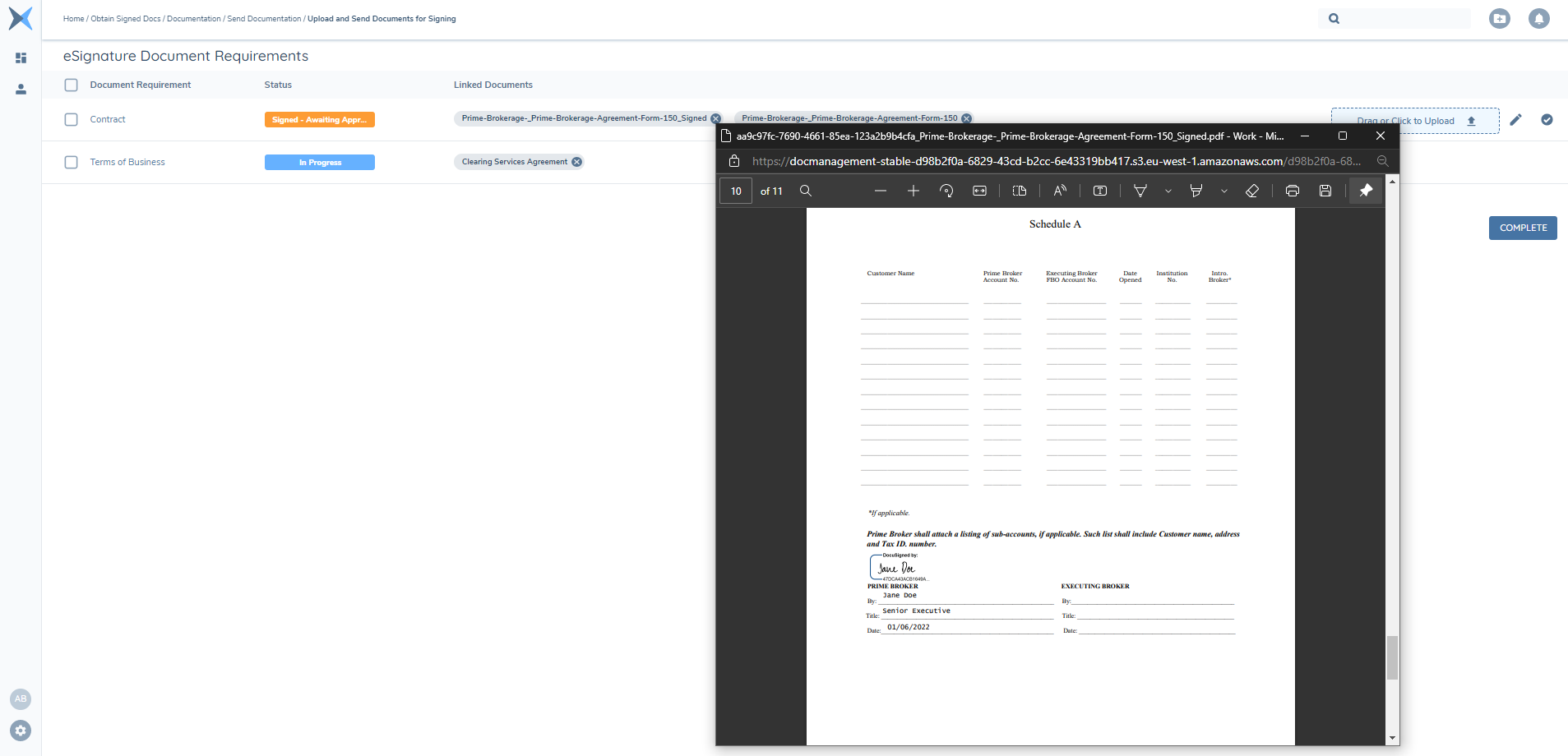Viewport: 1568px width, 756px height.
Task: Tick the Terms of Business checkbox
Action: 72,163
